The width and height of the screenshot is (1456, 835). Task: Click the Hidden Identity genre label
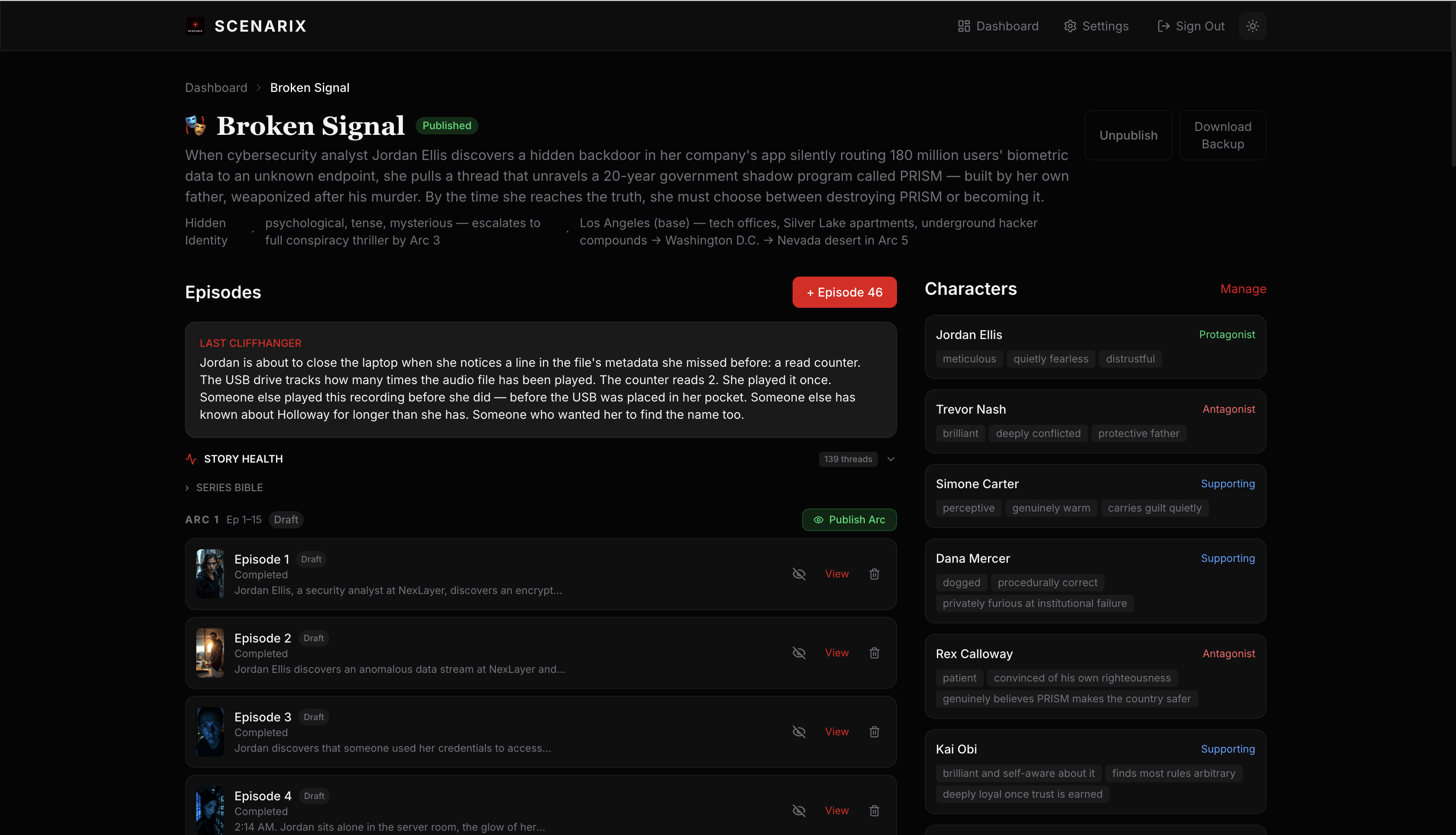[x=206, y=232]
